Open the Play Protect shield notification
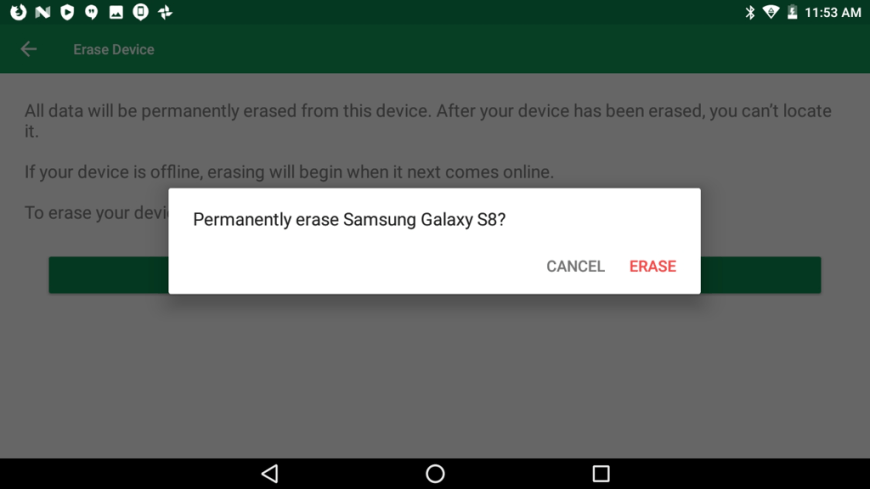Image resolution: width=870 pixels, height=489 pixels. coord(67,12)
